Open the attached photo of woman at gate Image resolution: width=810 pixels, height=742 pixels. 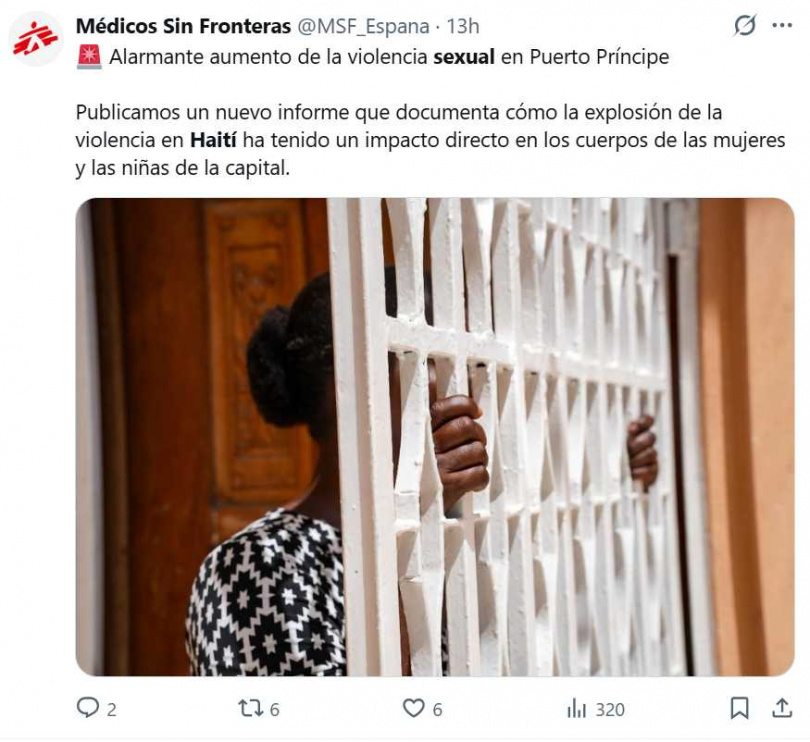435,437
